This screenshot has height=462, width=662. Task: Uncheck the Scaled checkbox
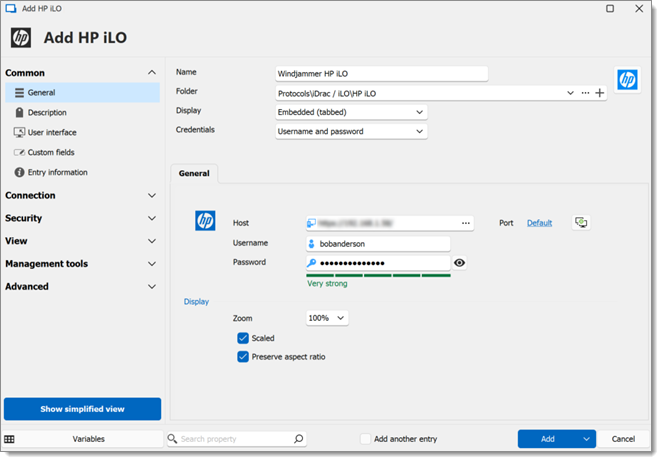243,338
